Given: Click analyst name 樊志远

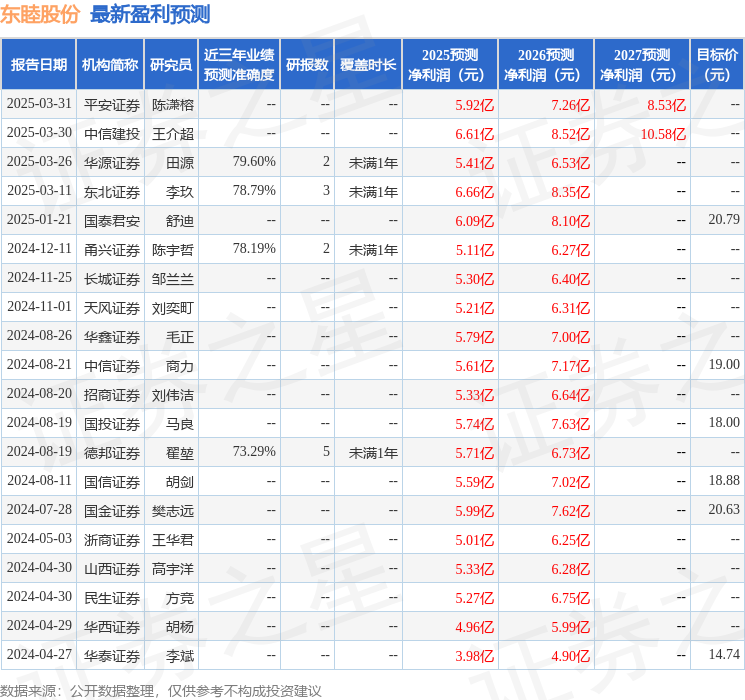Looking at the screenshot, I should coord(173,511).
